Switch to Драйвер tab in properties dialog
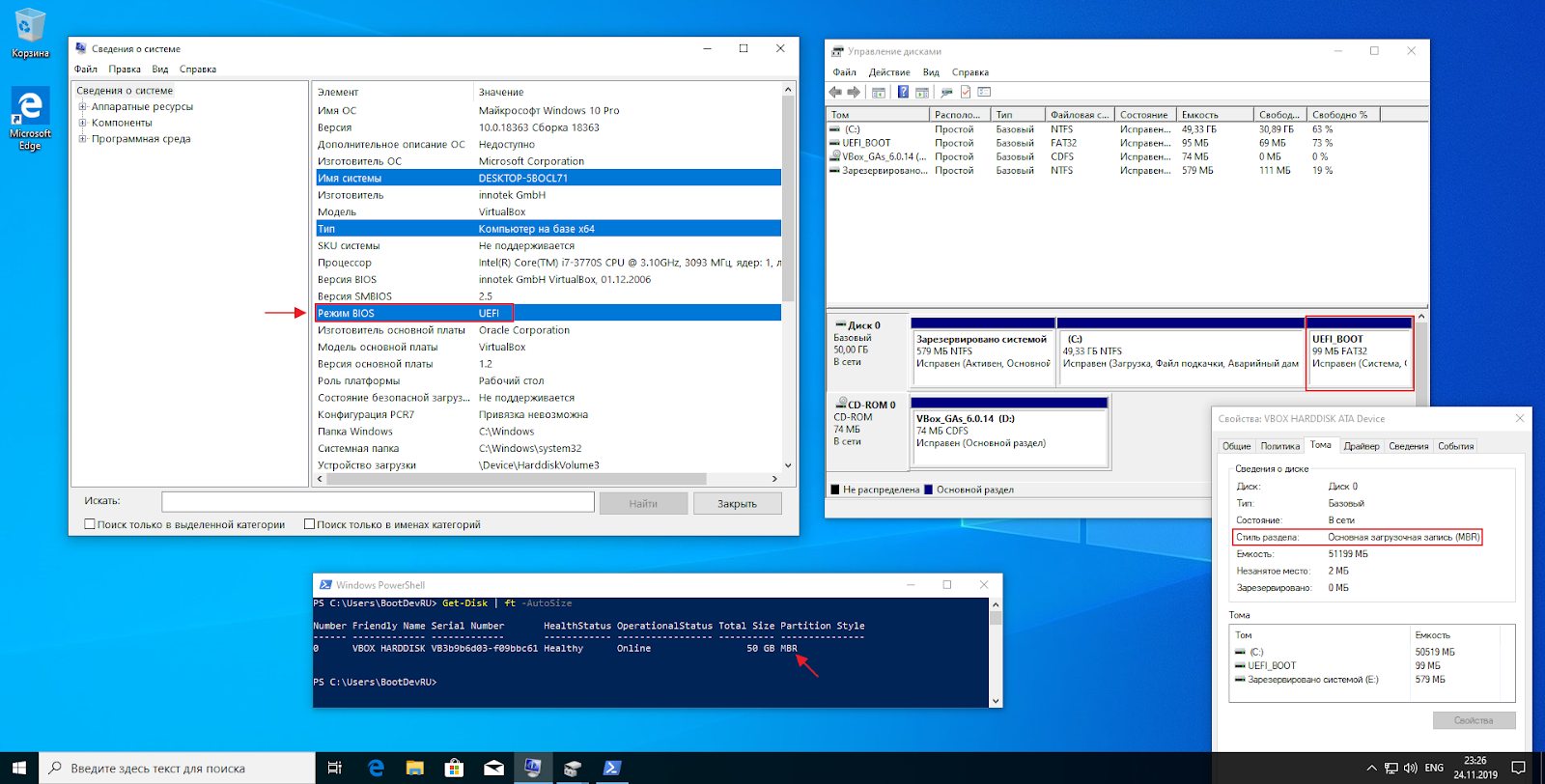Viewport: 1545px width, 784px height. click(x=1362, y=446)
